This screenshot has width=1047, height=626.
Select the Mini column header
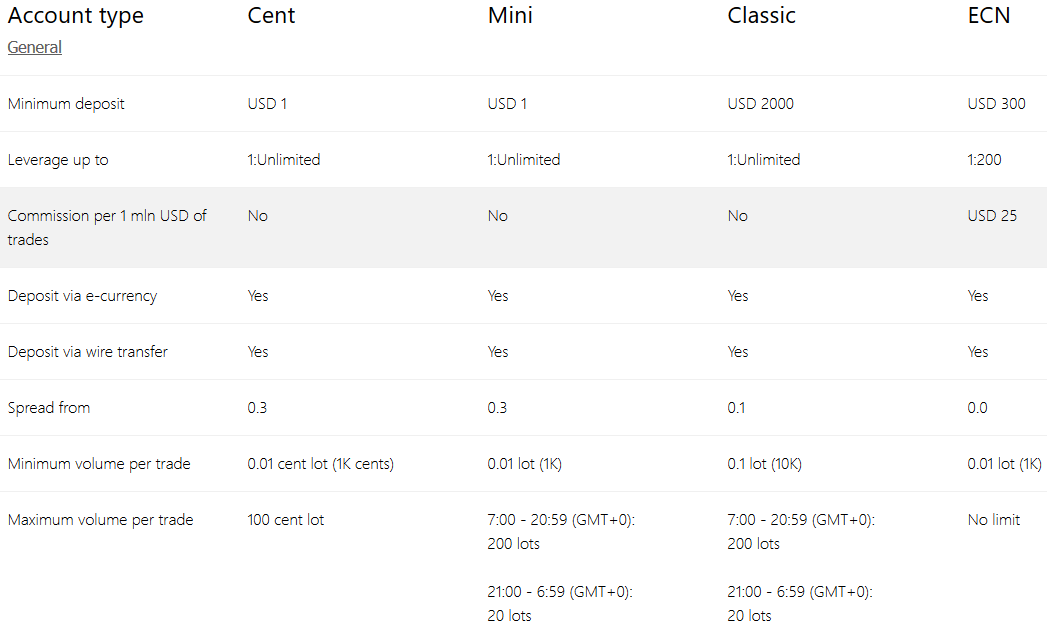pos(510,15)
